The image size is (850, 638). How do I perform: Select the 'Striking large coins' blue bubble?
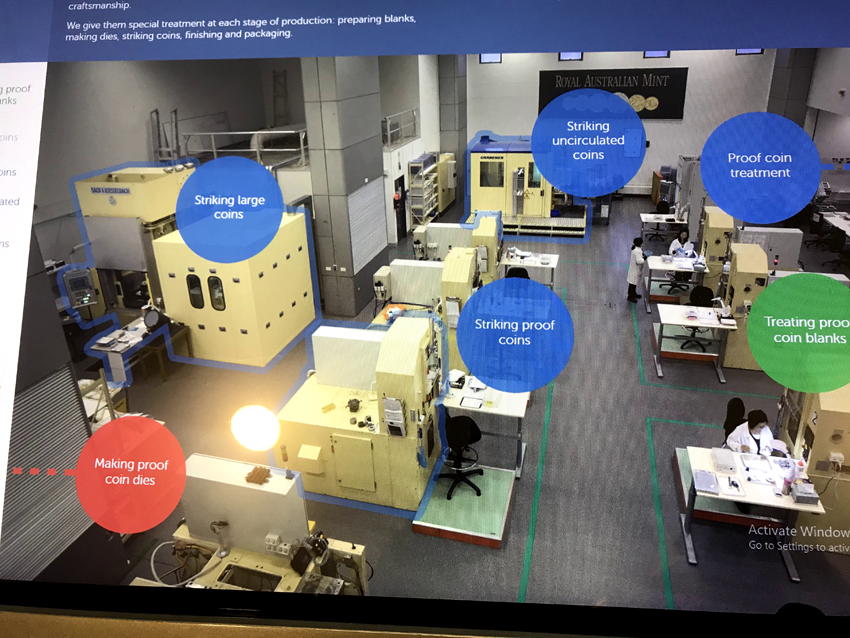[x=229, y=209]
